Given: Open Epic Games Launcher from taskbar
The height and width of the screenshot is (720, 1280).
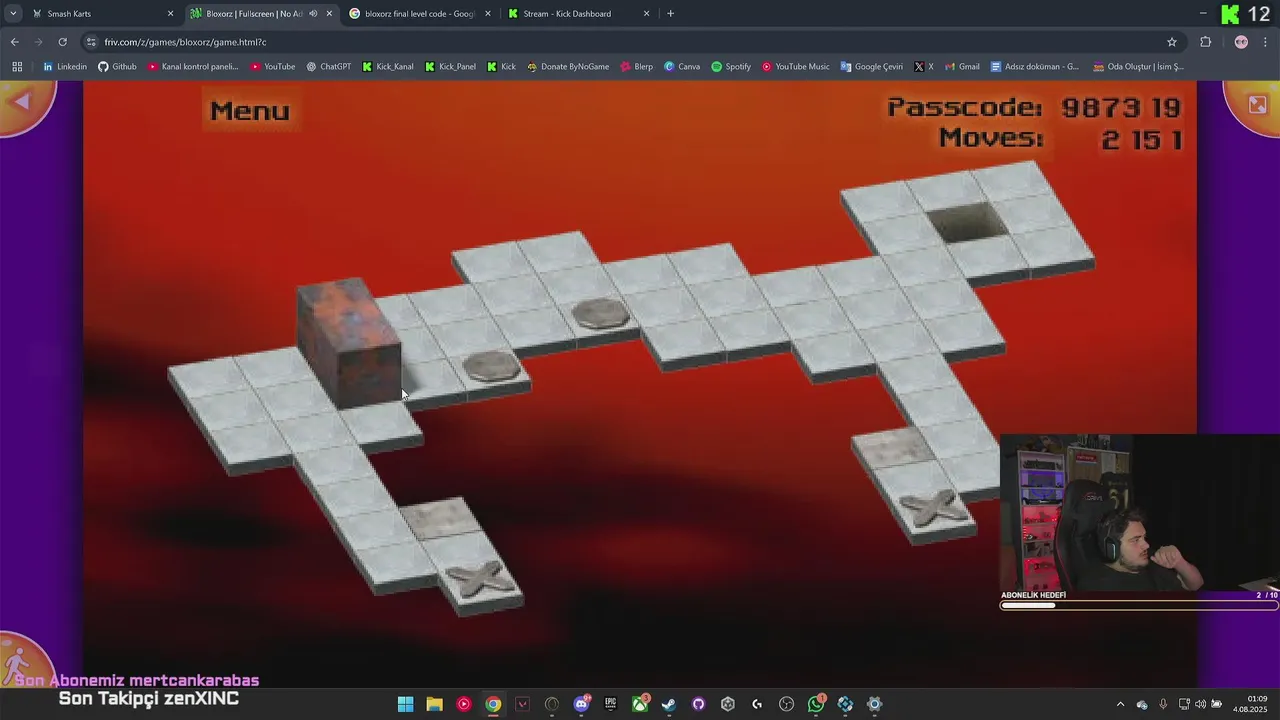Looking at the screenshot, I should (610, 704).
